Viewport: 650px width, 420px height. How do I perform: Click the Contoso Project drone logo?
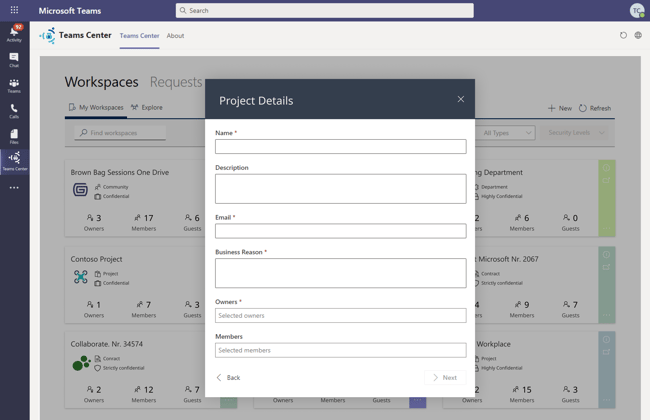coord(80,277)
